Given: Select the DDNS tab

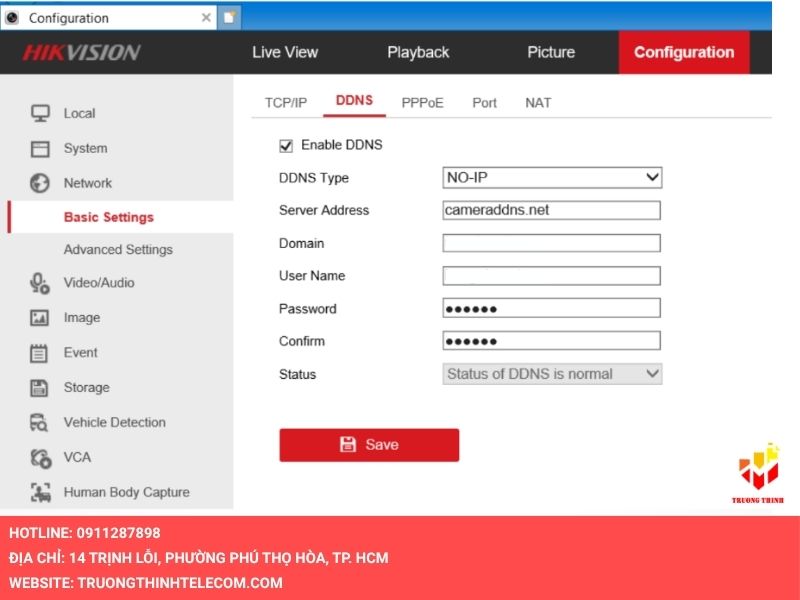Looking at the screenshot, I should (354, 101).
